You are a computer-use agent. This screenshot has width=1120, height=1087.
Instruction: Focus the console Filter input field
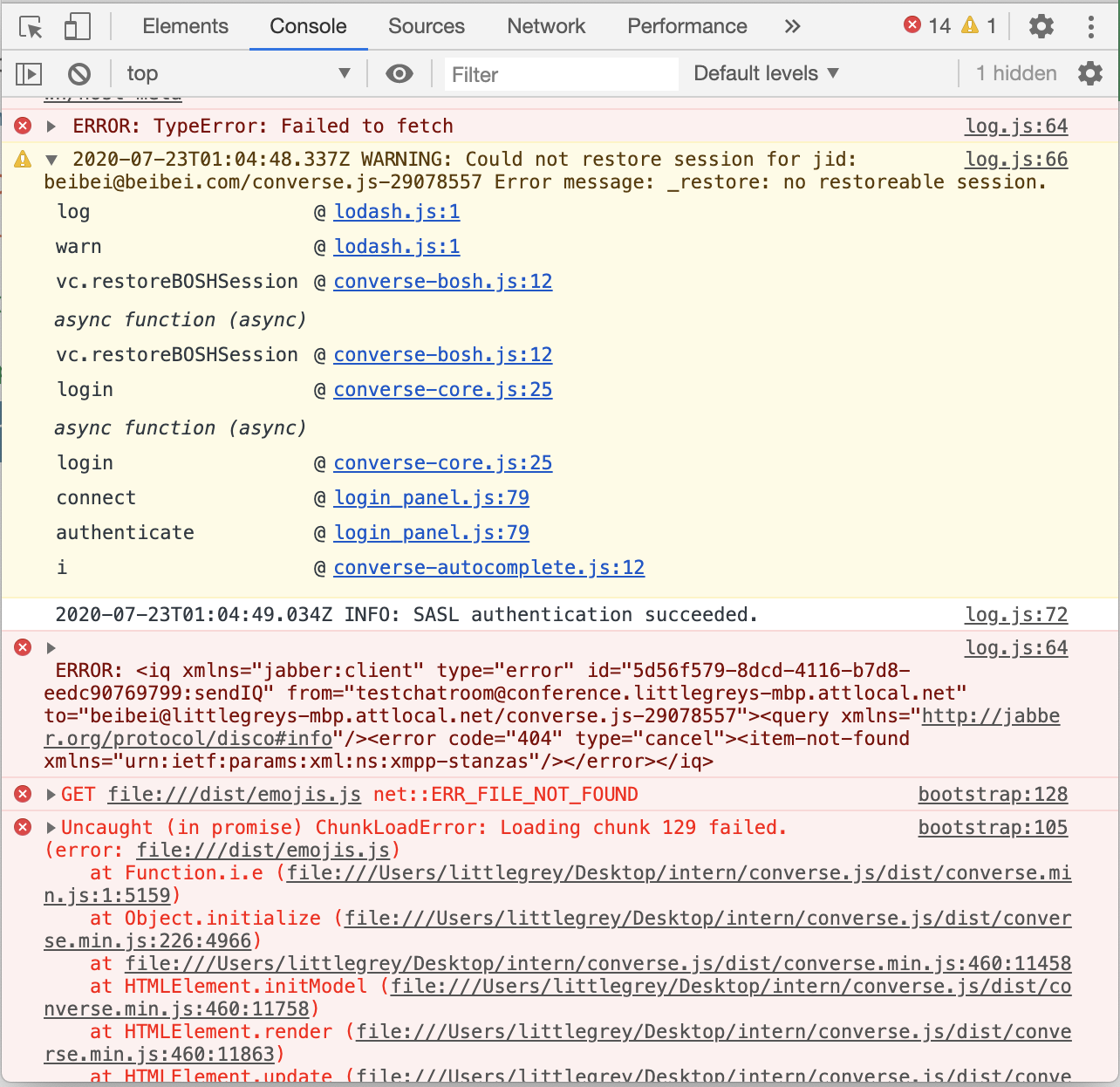pos(561,74)
